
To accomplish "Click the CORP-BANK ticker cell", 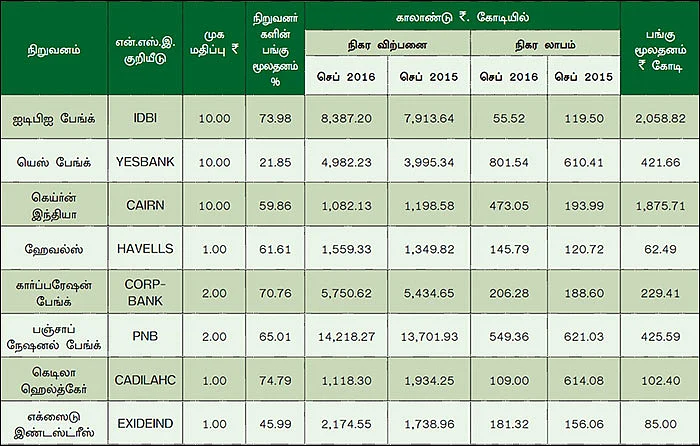I will coord(145,292).
